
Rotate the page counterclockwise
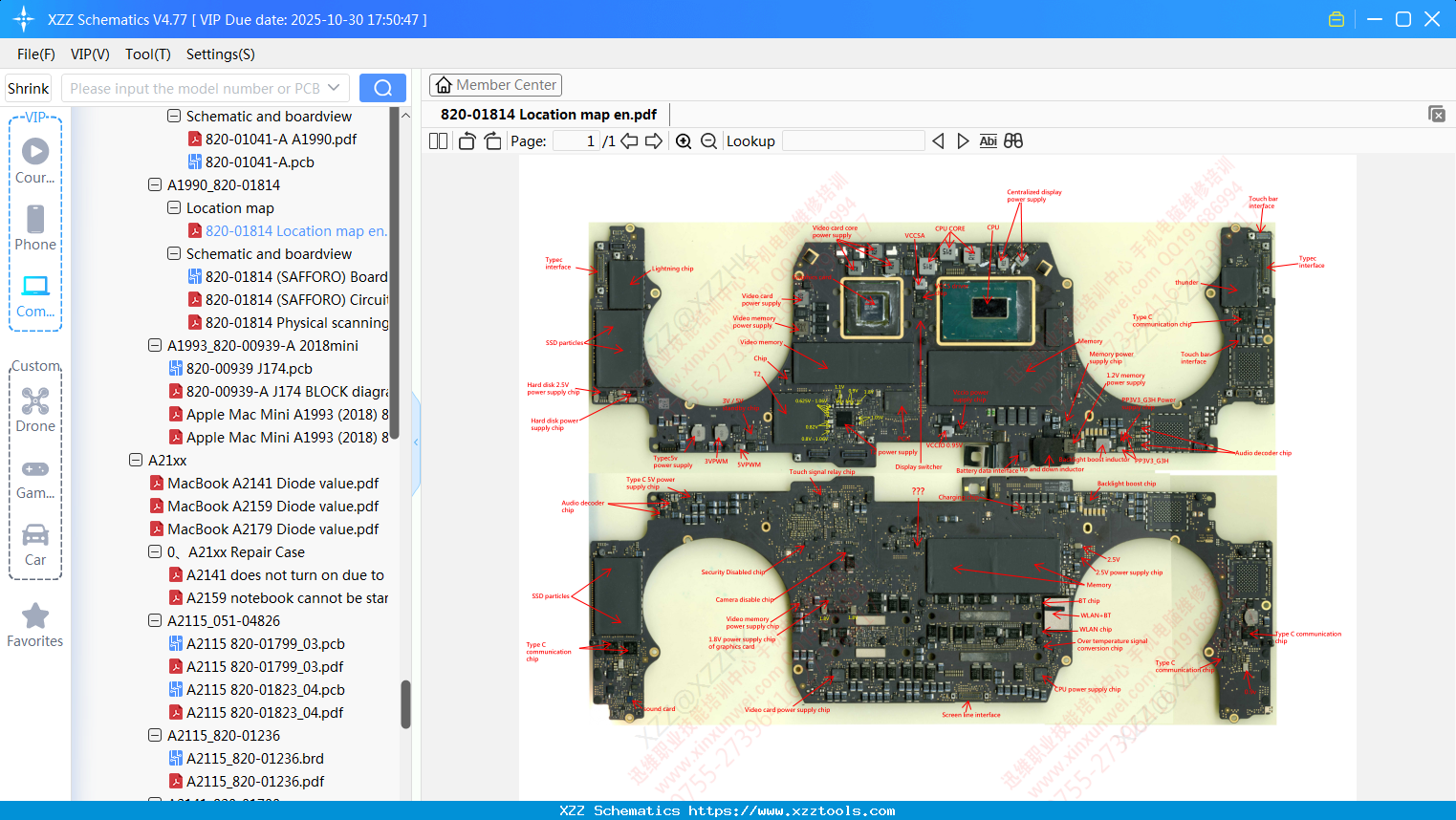[467, 141]
